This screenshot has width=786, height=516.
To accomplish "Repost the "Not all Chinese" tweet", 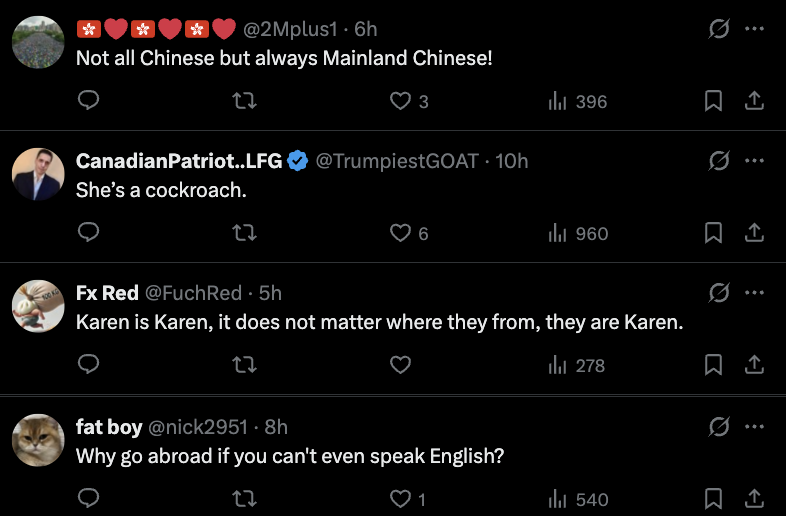I will coord(244,101).
